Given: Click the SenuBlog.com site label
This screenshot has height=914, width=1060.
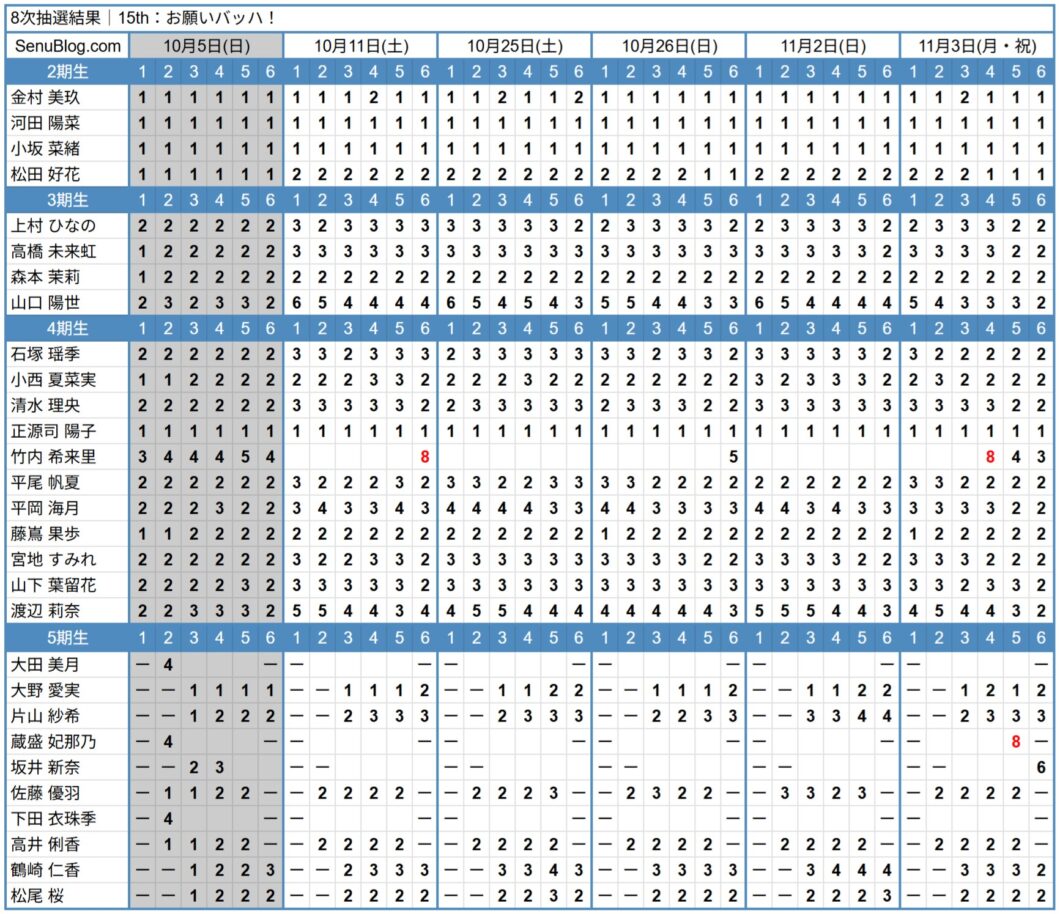Looking at the screenshot, I should click(x=68, y=47).
